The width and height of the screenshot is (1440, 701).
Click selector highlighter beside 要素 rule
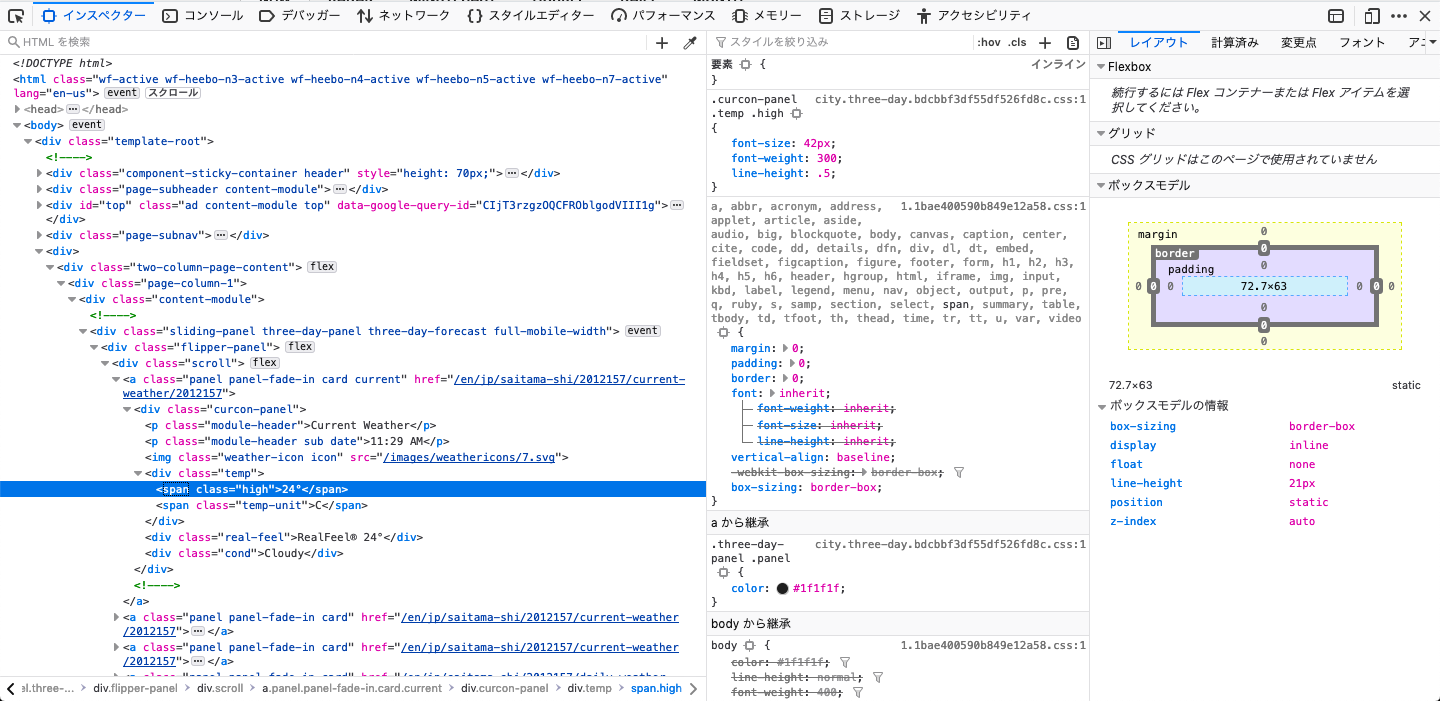[745, 64]
